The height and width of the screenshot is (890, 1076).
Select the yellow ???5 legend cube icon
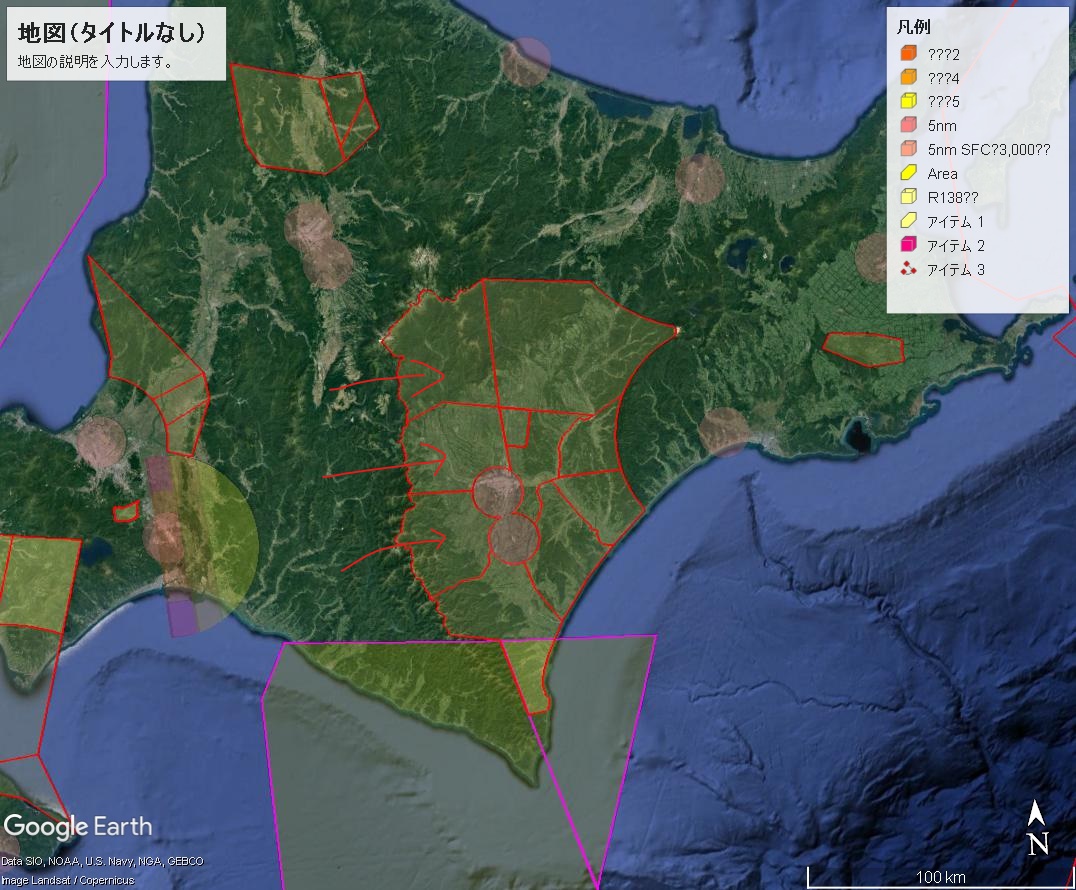pos(908,102)
